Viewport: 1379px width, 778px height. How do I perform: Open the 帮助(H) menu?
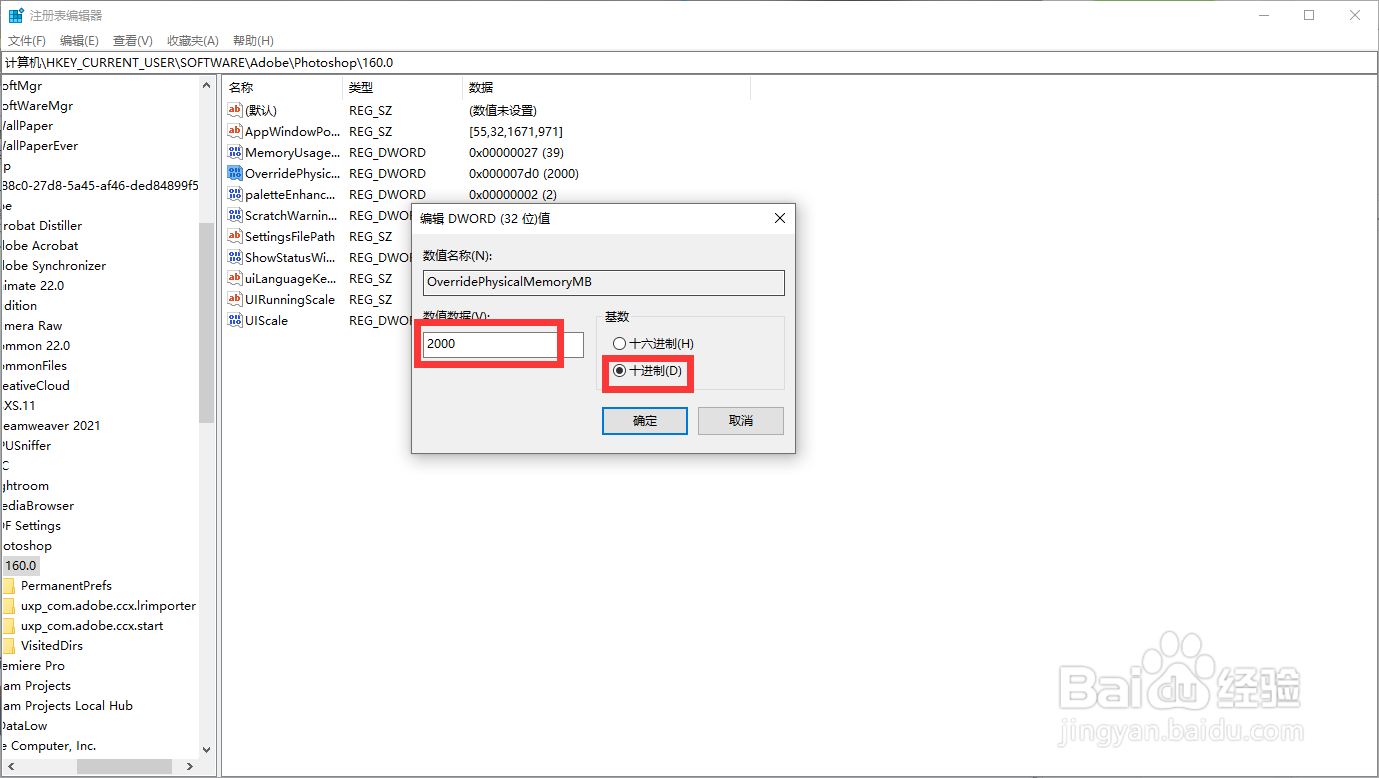(x=253, y=41)
